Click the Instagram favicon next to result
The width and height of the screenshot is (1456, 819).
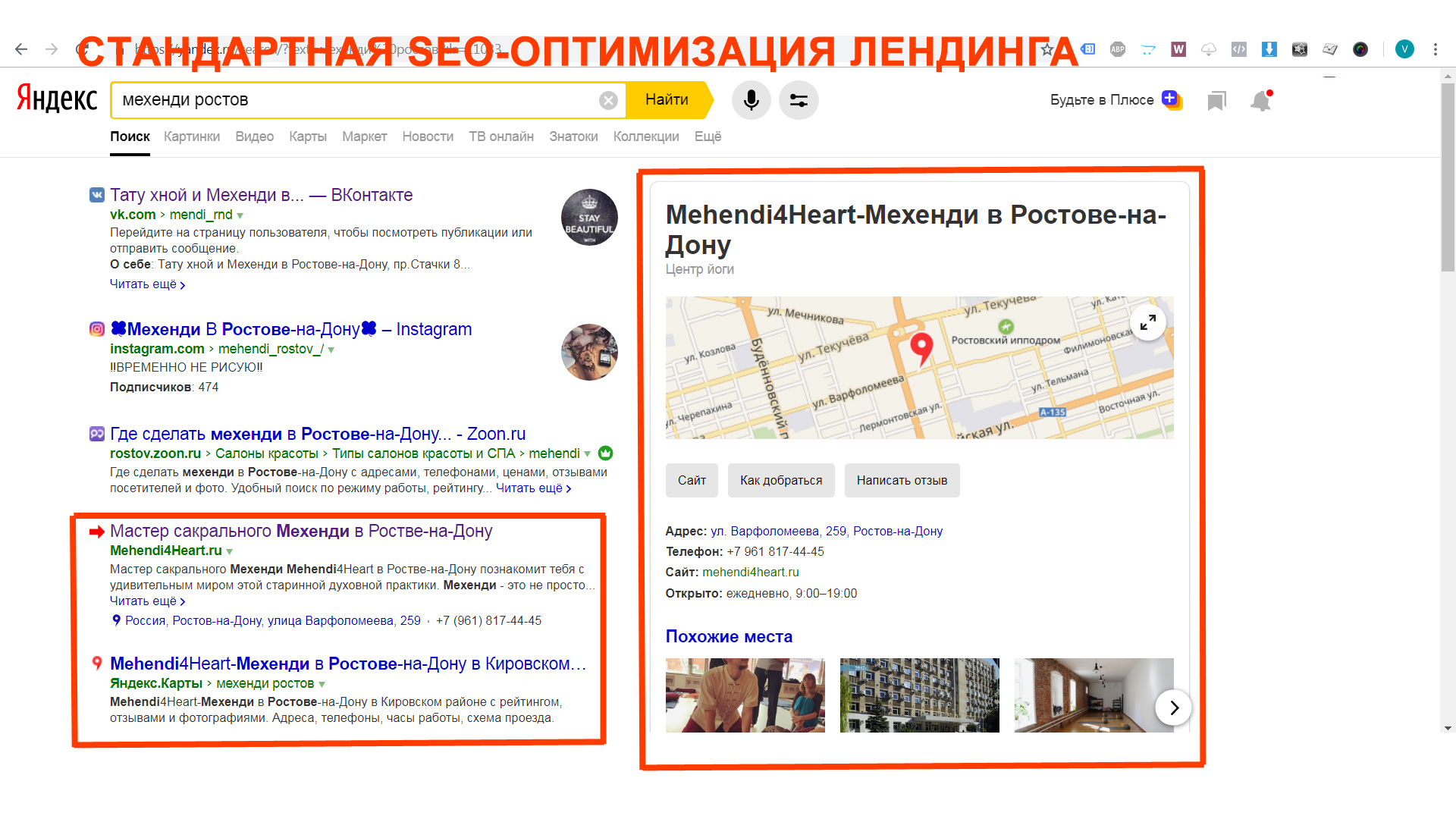click(97, 329)
